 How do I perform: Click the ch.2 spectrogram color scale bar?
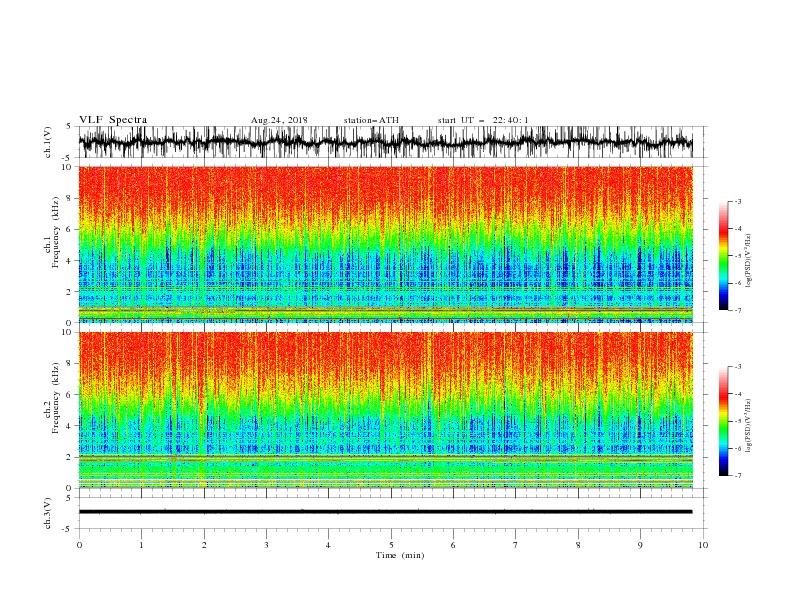723,421
